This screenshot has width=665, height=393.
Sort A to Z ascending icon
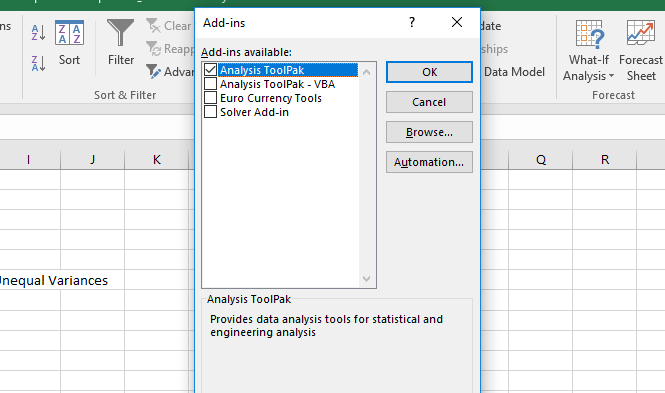pyautogui.click(x=38, y=32)
